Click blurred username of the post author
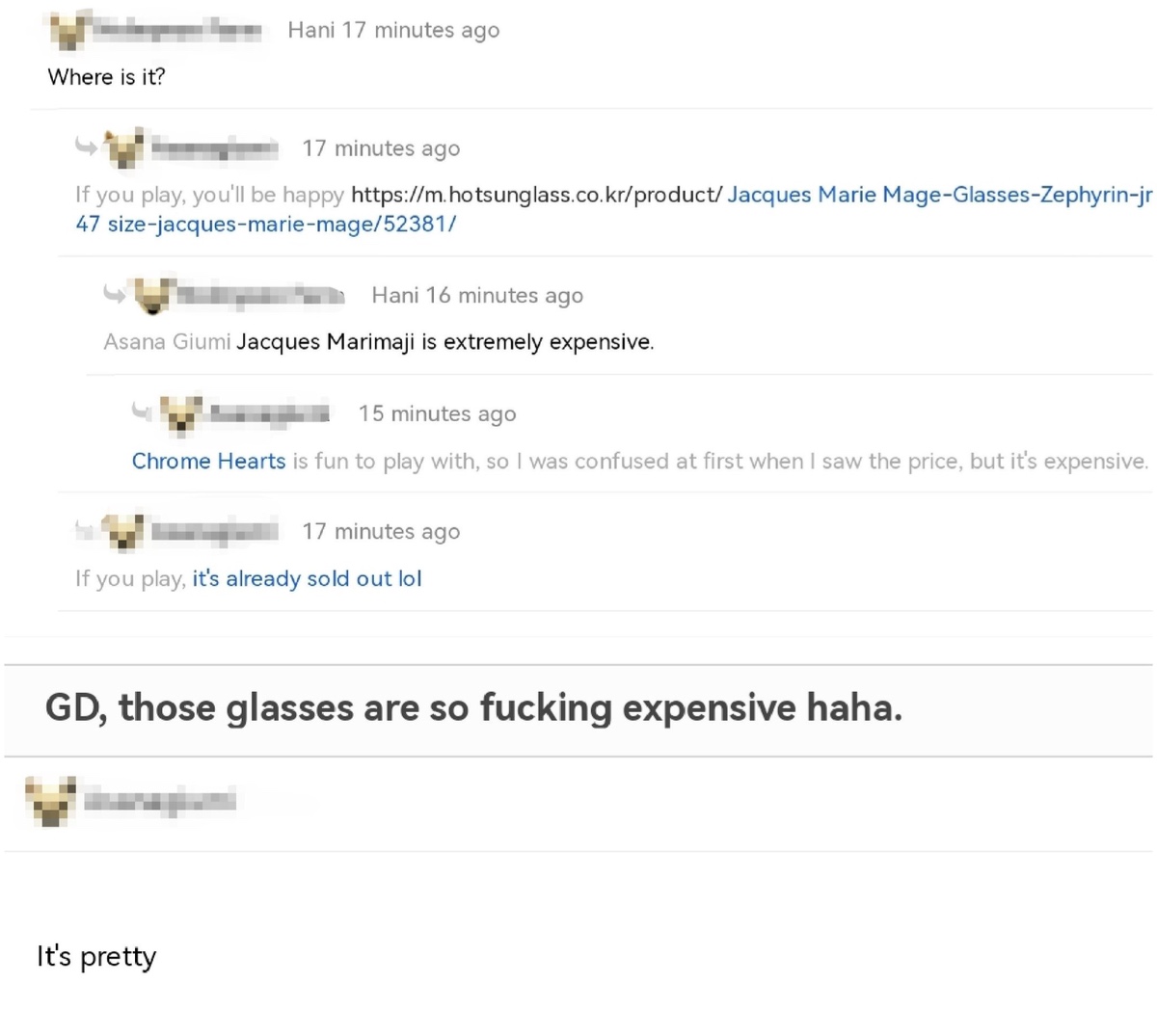 click(x=159, y=800)
